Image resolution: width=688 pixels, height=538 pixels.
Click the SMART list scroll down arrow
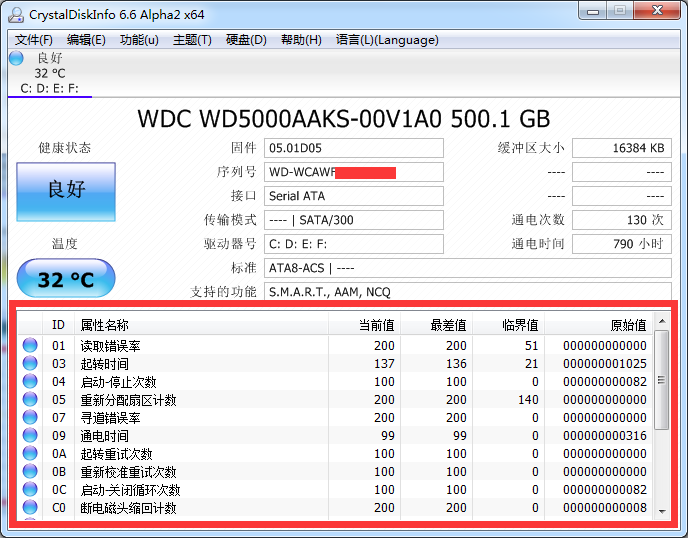pyautogui.click(x=662, y=511)
